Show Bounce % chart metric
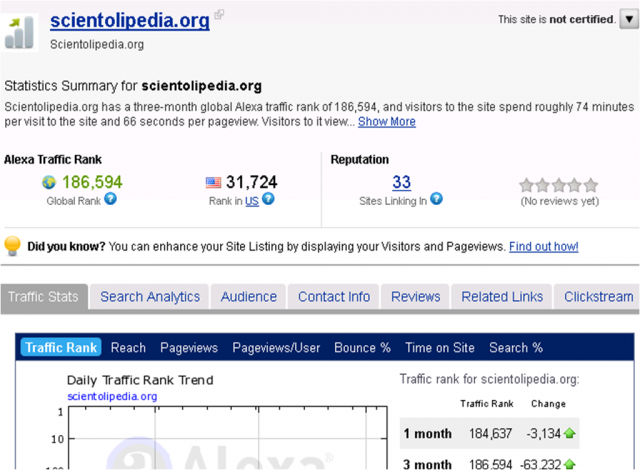Viewport: 640px width, 470px height. point(362,348)
